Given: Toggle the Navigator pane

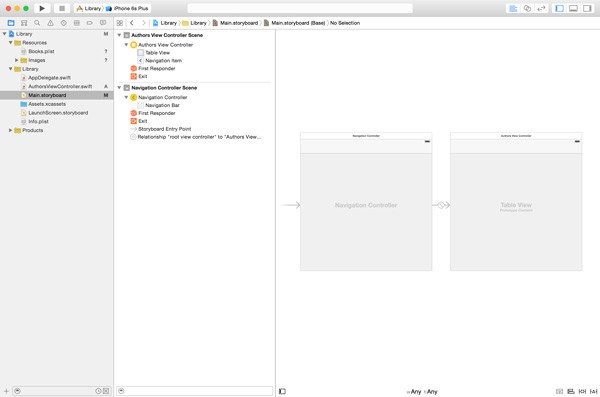Looking at the screenshot, I should 559,8.
